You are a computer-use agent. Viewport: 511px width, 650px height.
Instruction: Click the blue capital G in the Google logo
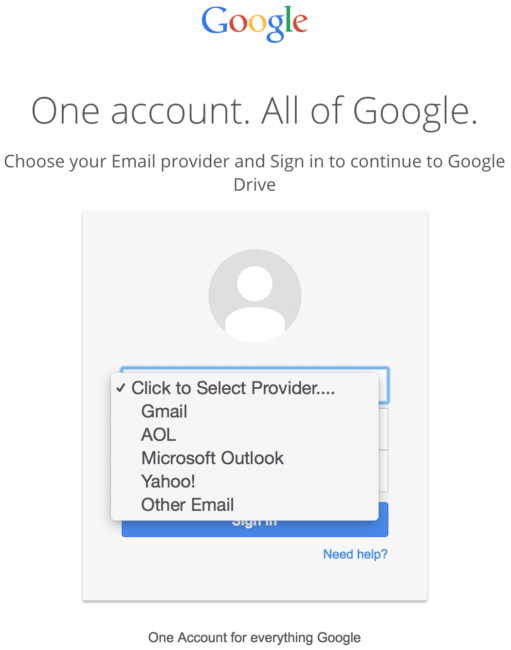(215, 20)
